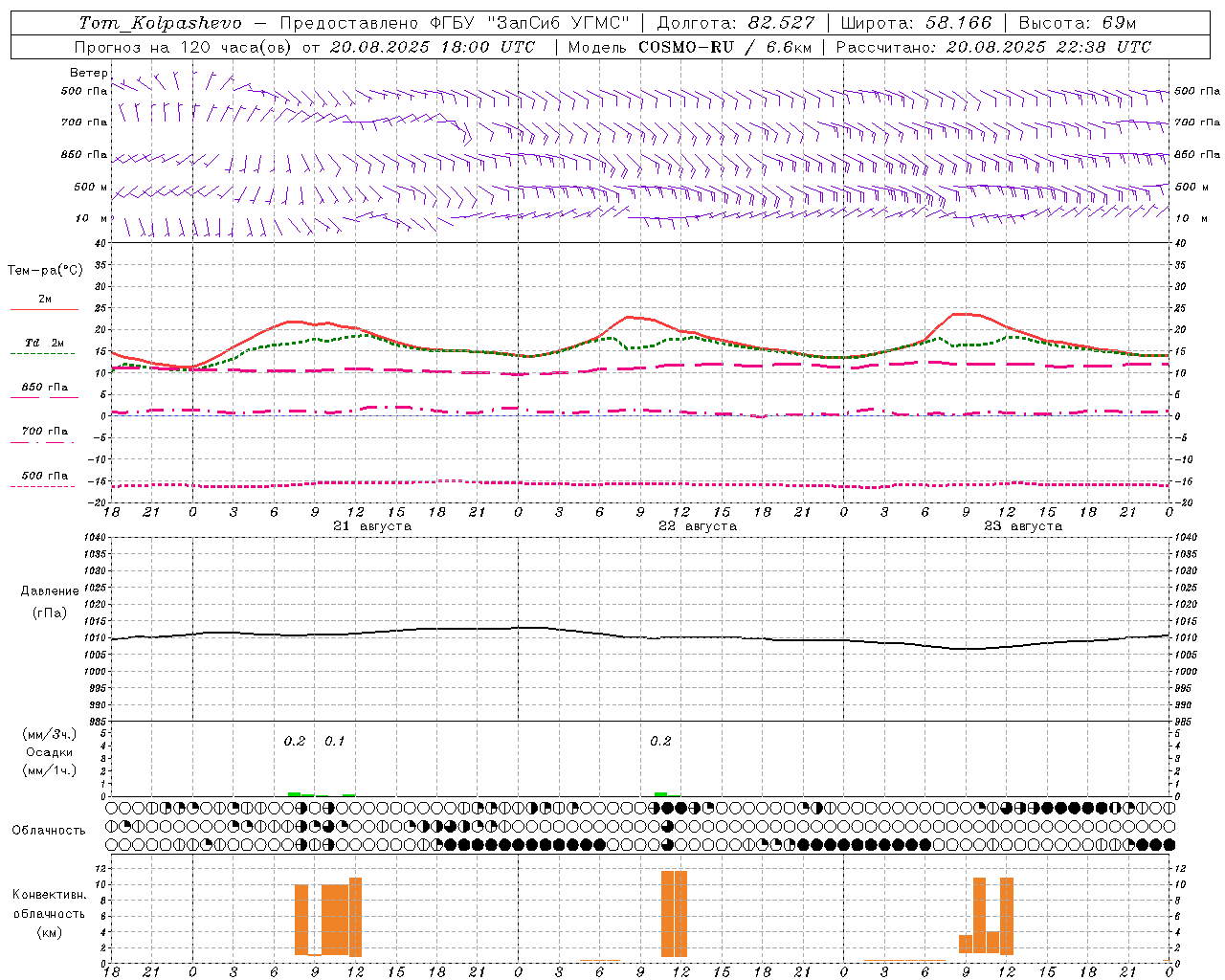1225x980 pixels.
Task: Click the '10 м' wind level label on the left
Action: [x=91, y=218]
